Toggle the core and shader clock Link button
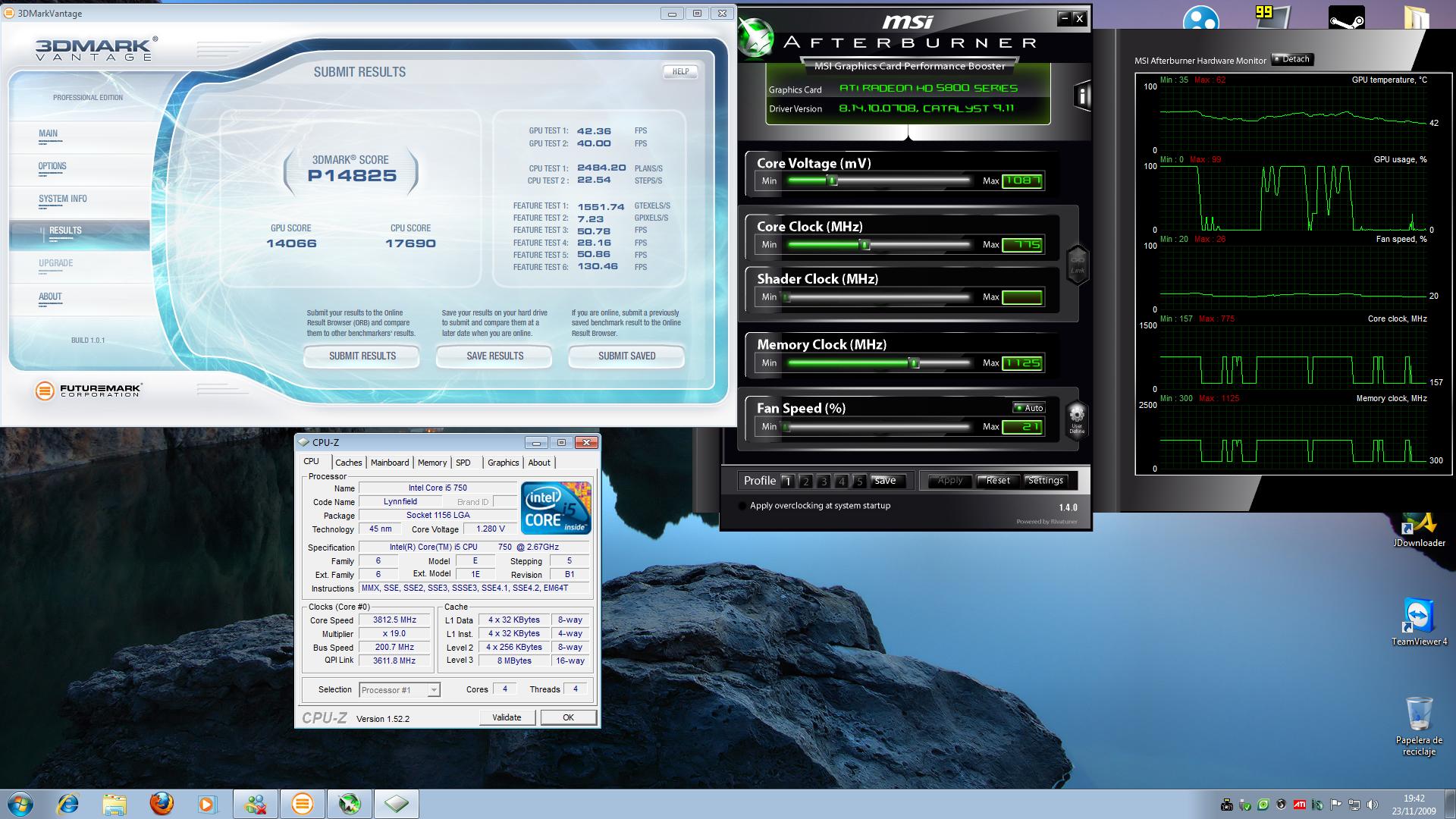The height and width of the screenshot is (819, 1456). 1078,264
